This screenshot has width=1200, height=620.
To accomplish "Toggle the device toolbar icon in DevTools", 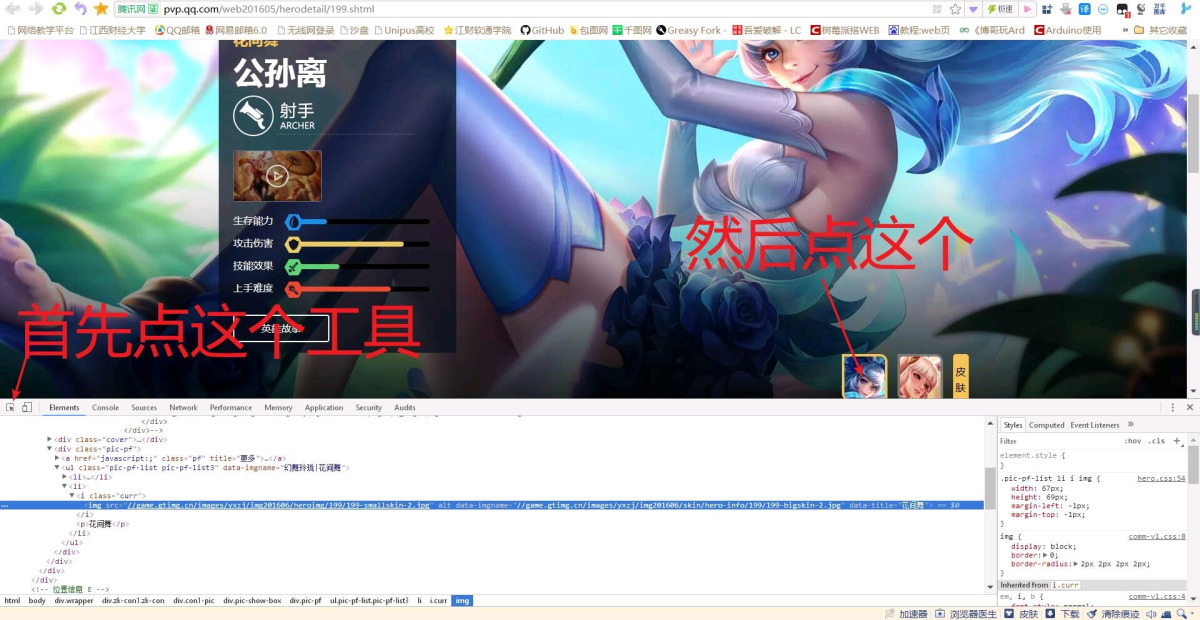I will [x=27, y=407].
